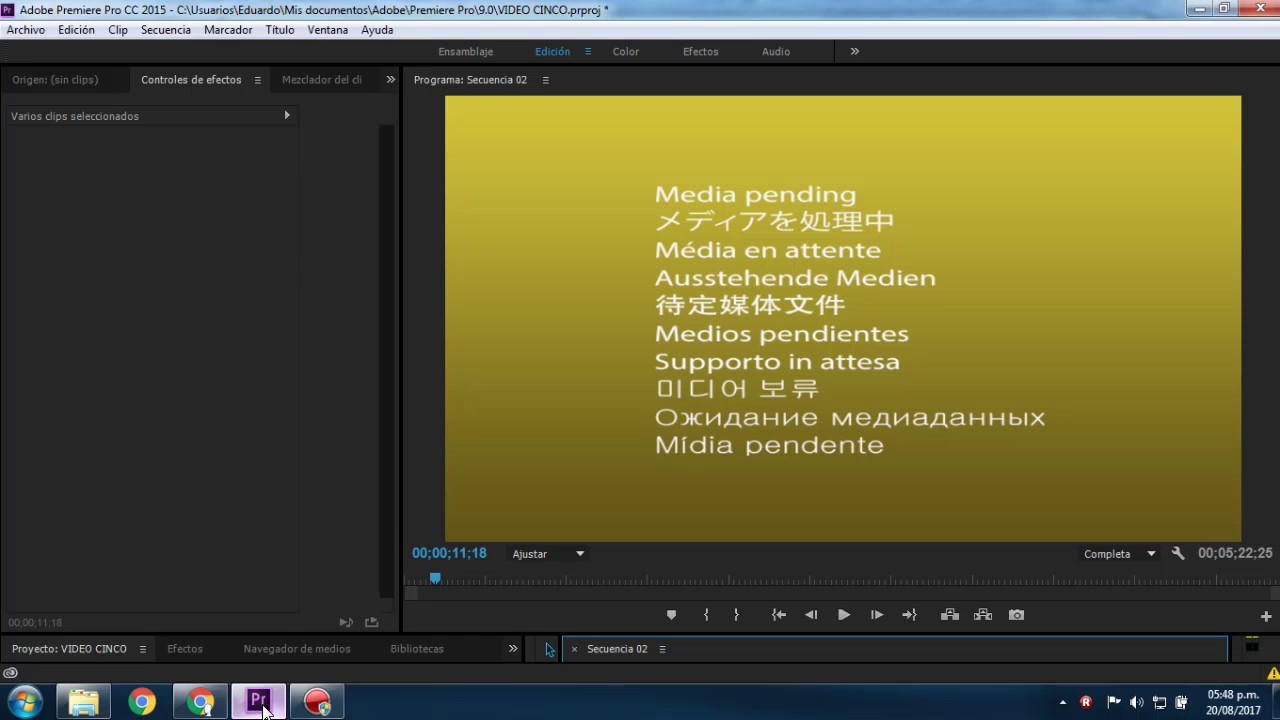The width and height of the screenshot is (1280, 720).
Task: Open the Secuencia 02 timeline panel menu
Action: pos(662,649)
